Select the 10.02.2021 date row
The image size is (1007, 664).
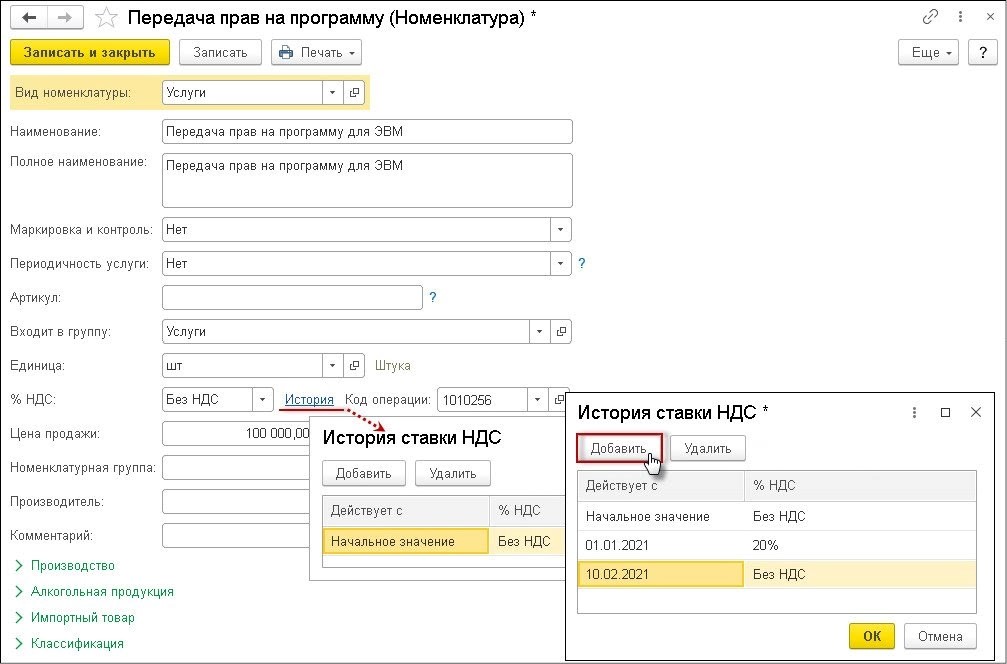(x=660, y=574)
